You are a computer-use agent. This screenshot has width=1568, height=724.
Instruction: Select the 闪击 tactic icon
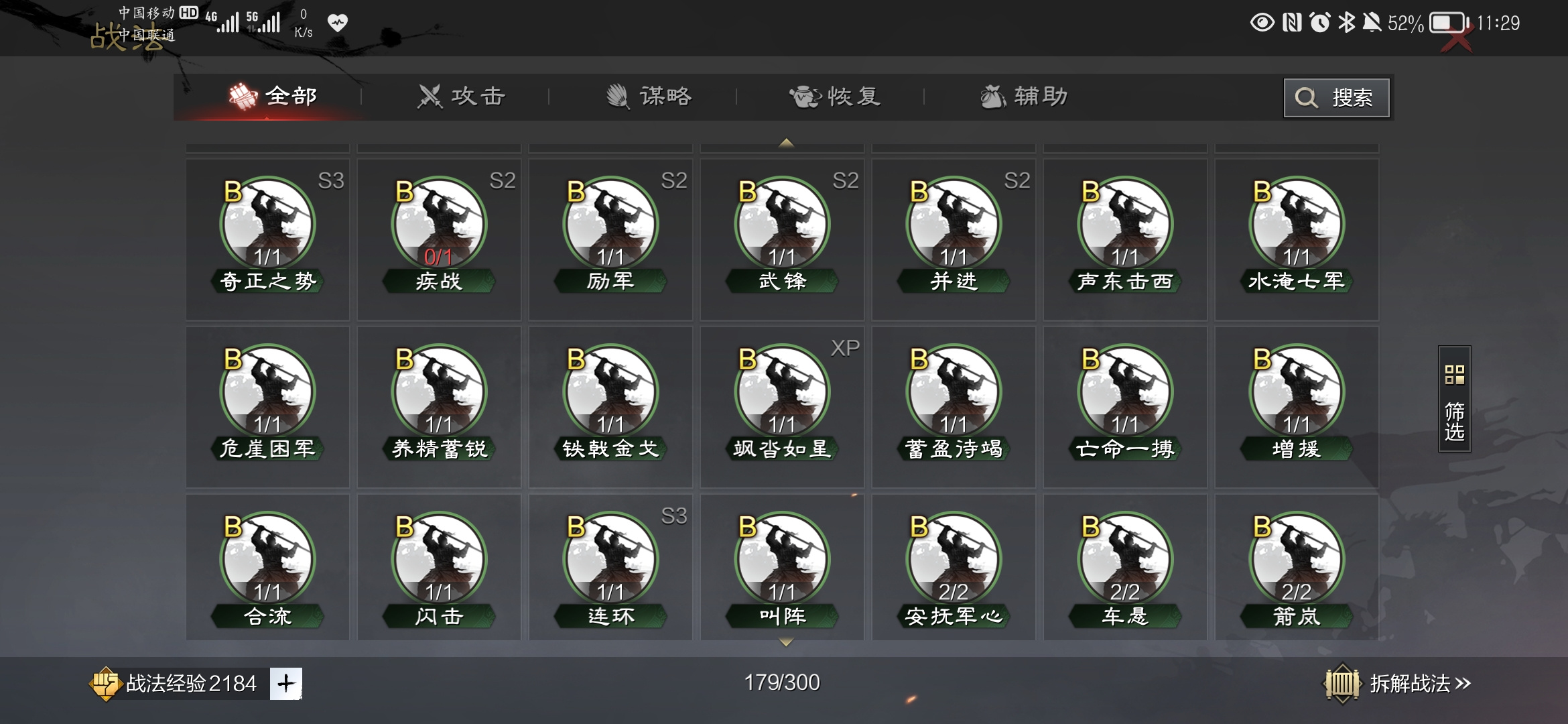click(439, 560)
